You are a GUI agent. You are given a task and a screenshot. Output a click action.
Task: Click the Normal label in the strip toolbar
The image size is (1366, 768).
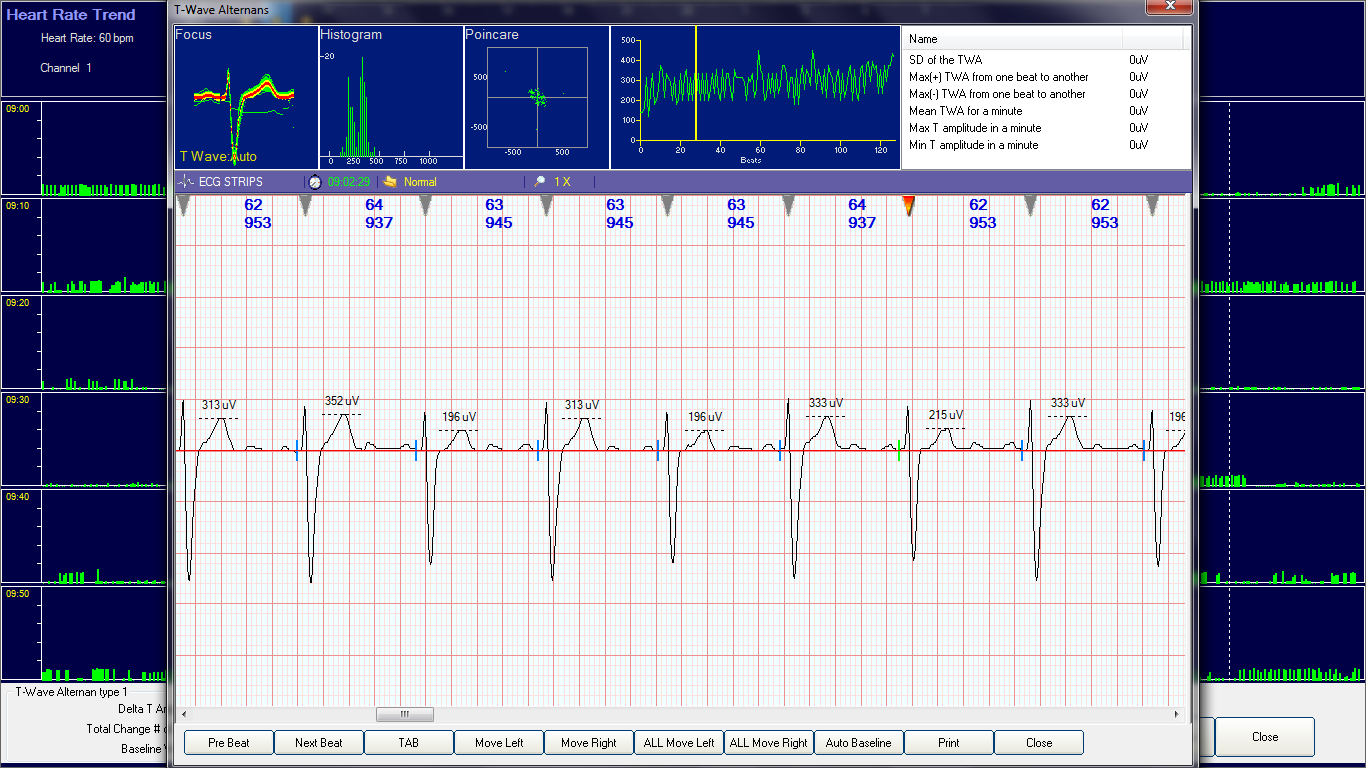coord(420,182)
